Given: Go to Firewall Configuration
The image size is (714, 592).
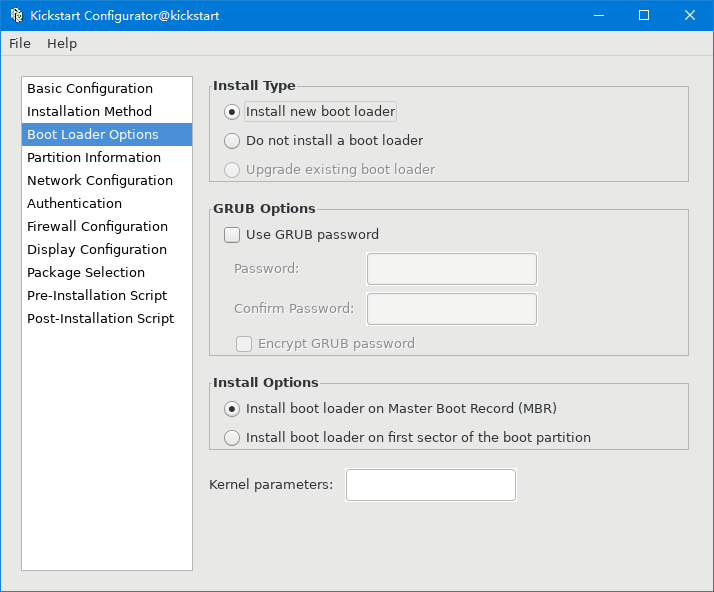Looking at the screenshot, I should click(107, 226).
